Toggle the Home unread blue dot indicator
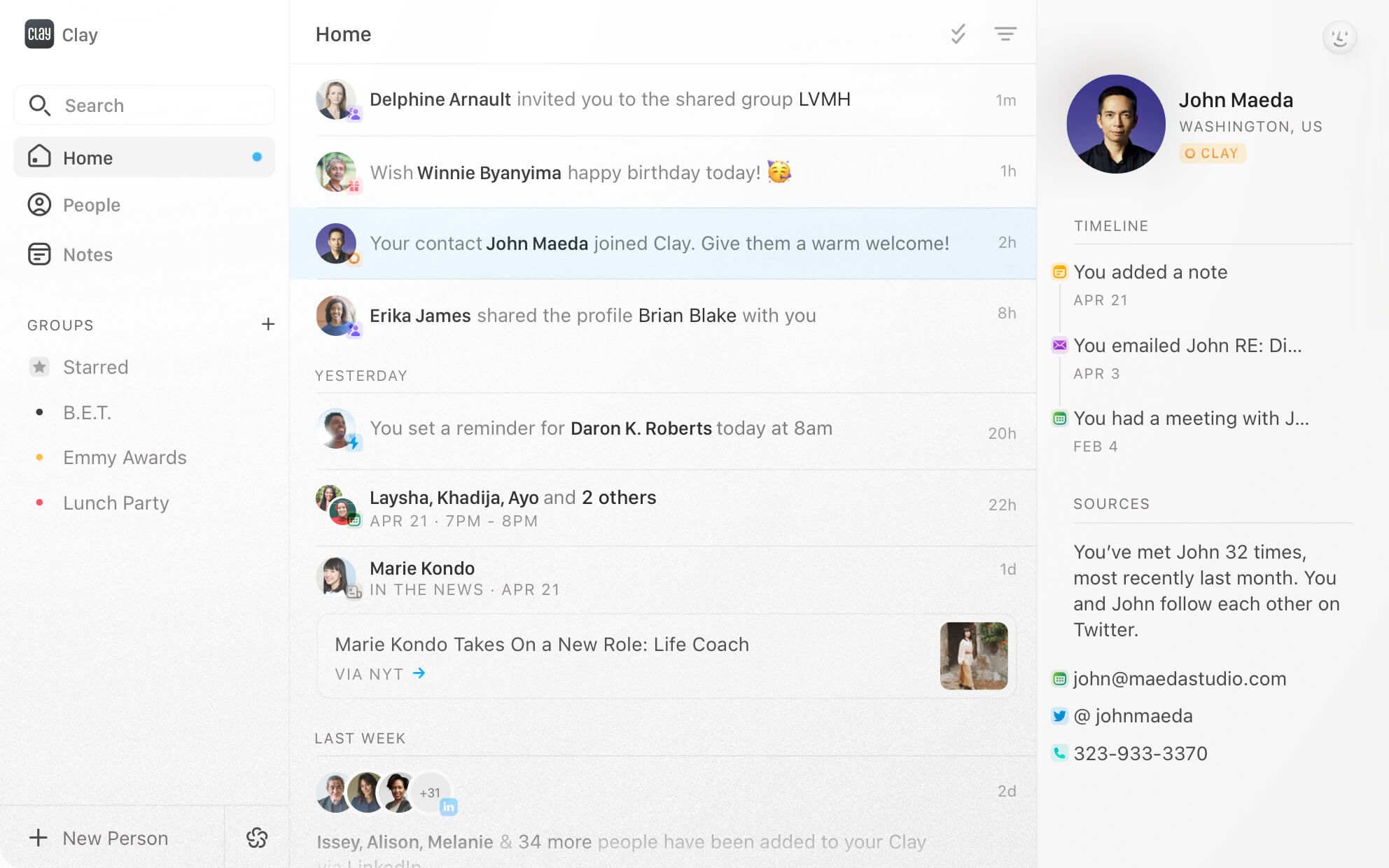Screen dimensions: 1389x868 [x=256, y=157]
